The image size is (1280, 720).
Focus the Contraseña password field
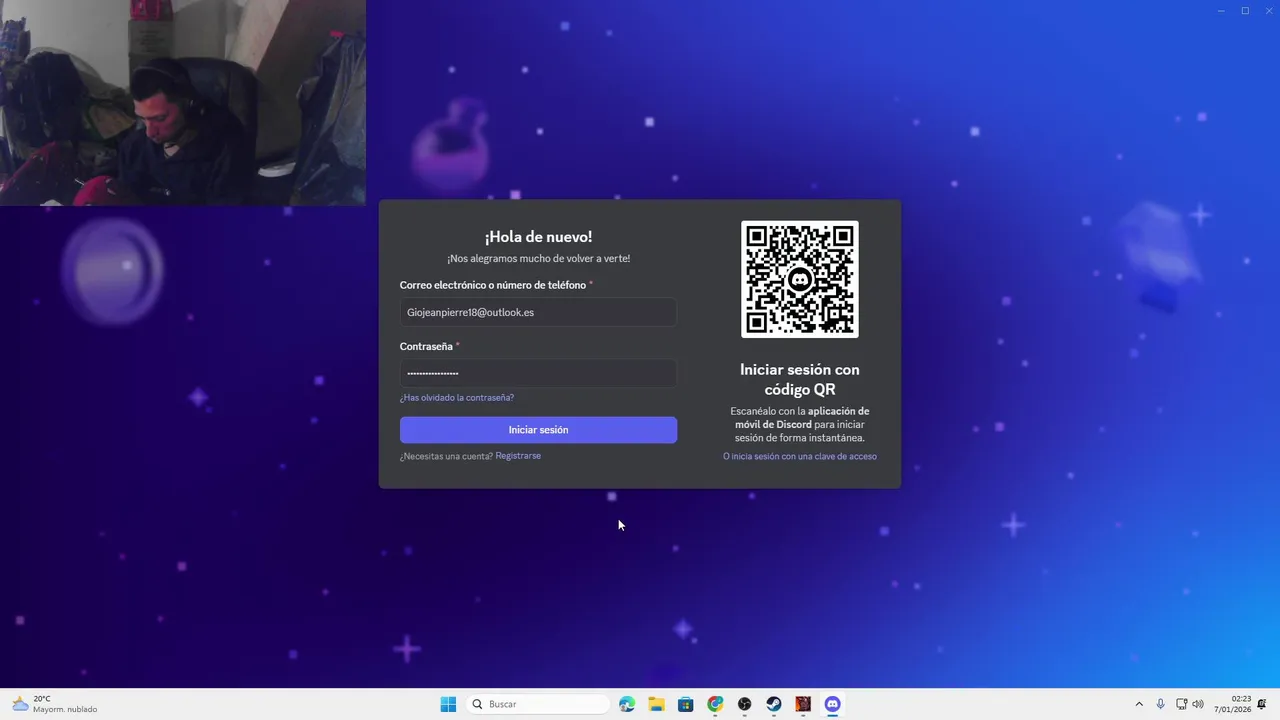538,373
